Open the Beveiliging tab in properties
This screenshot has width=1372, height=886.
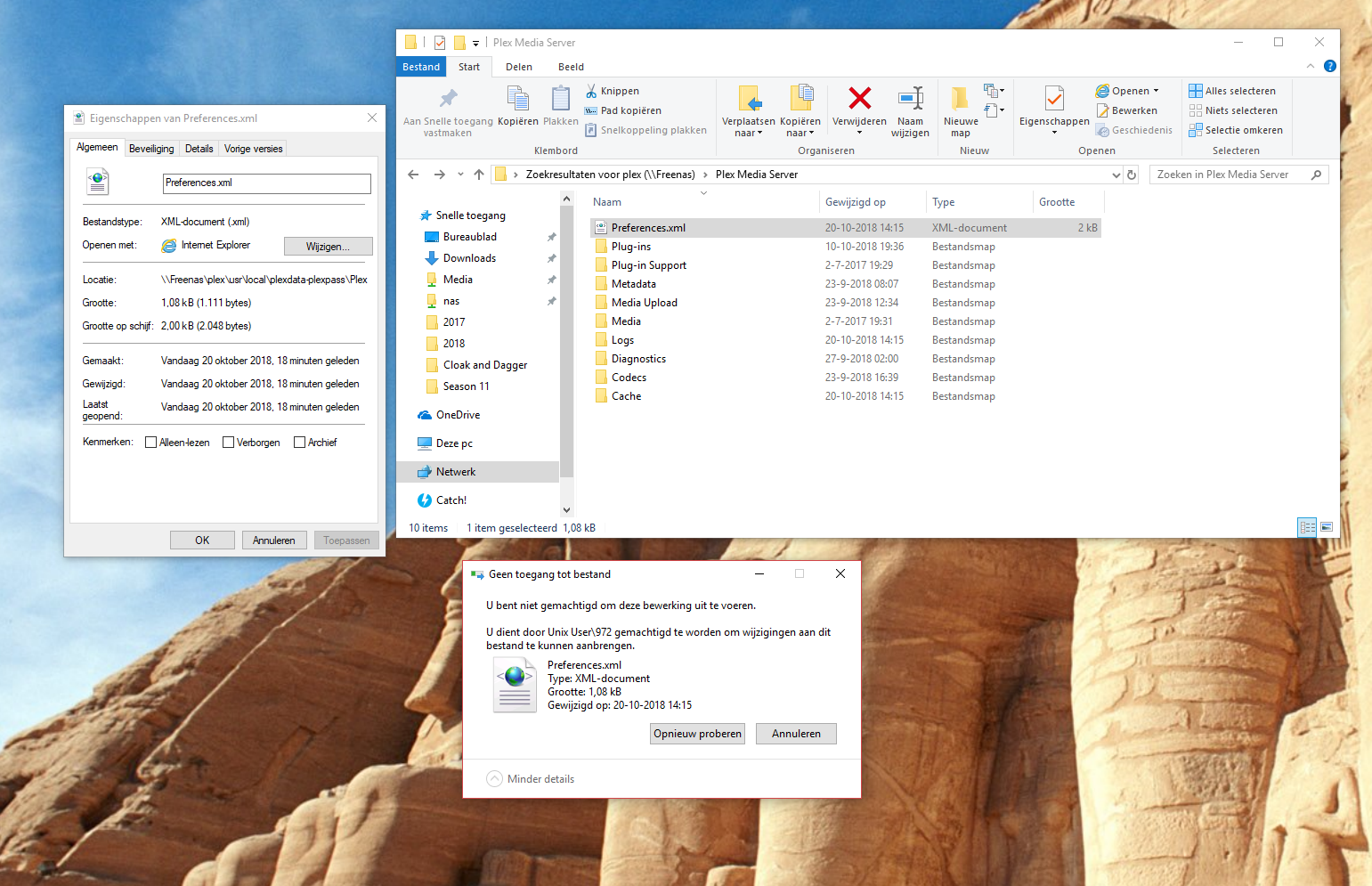(x=151, y=149)
